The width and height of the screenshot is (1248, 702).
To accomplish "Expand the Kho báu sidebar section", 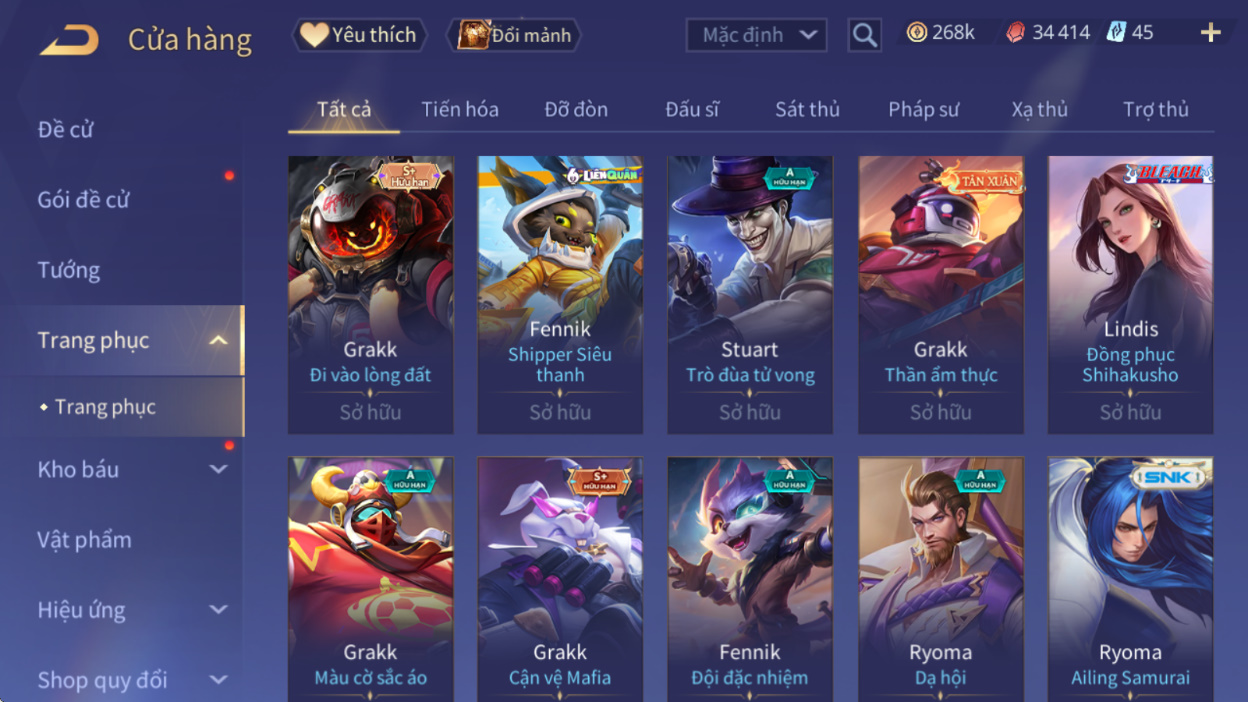I will point(218,470).
